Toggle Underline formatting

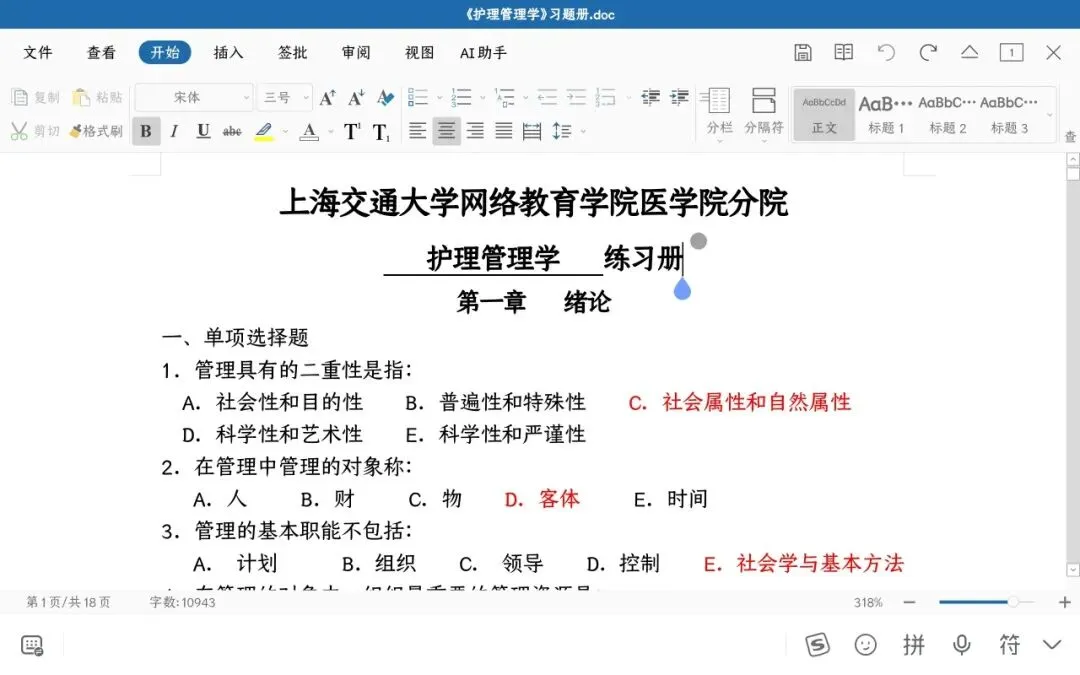click(x=203, y=131)
